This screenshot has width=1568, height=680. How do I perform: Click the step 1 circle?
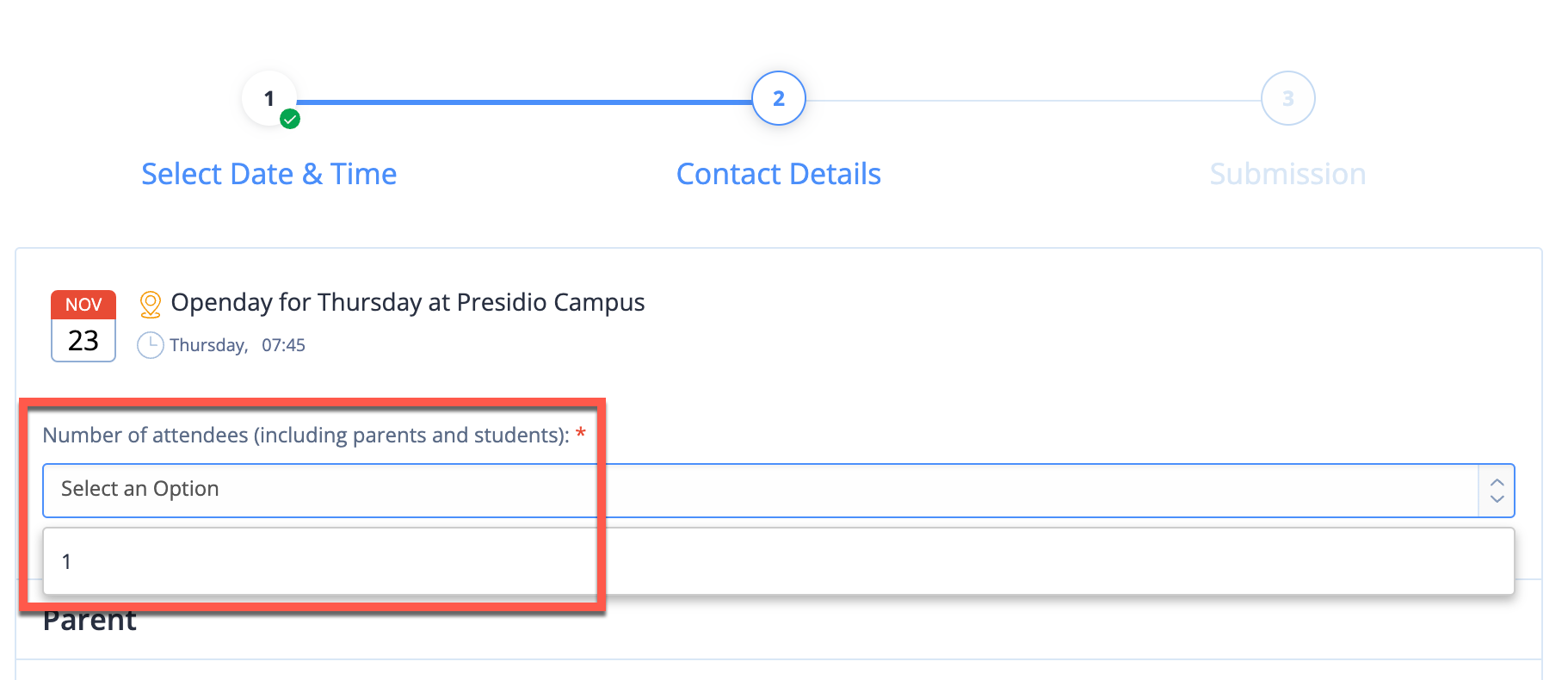click(269, 98)
